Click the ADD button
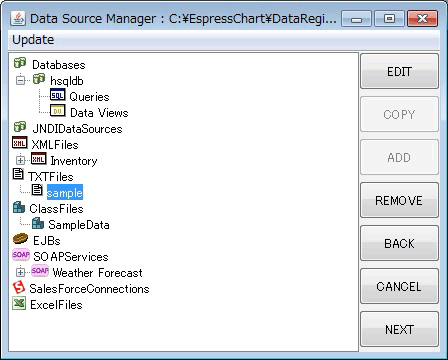Image resolution: width=448 pixels, height=360 pixels. [x=399, y=157]
